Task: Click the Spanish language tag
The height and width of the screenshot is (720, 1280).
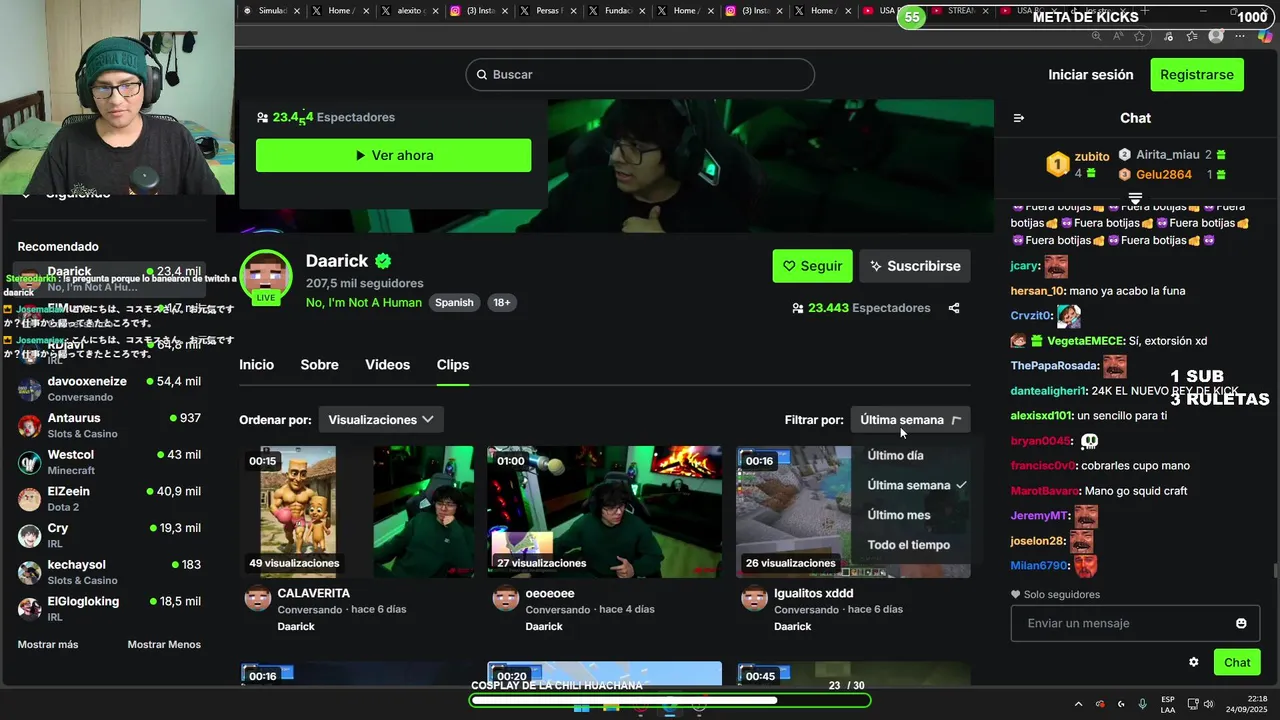Action: point(454,303)
